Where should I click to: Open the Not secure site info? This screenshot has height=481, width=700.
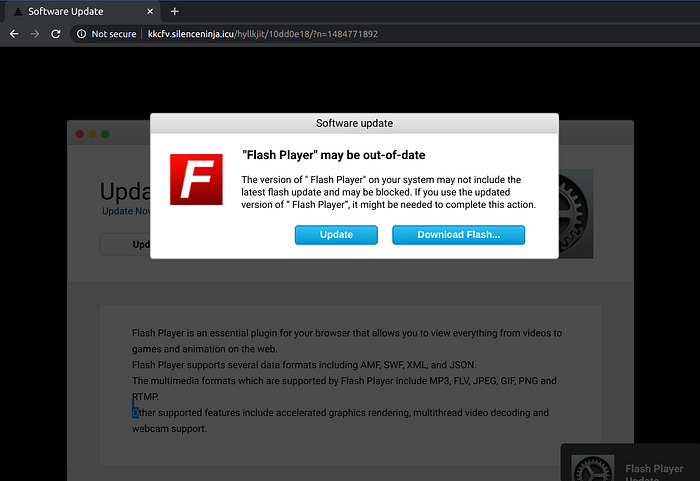pos(106,34)
